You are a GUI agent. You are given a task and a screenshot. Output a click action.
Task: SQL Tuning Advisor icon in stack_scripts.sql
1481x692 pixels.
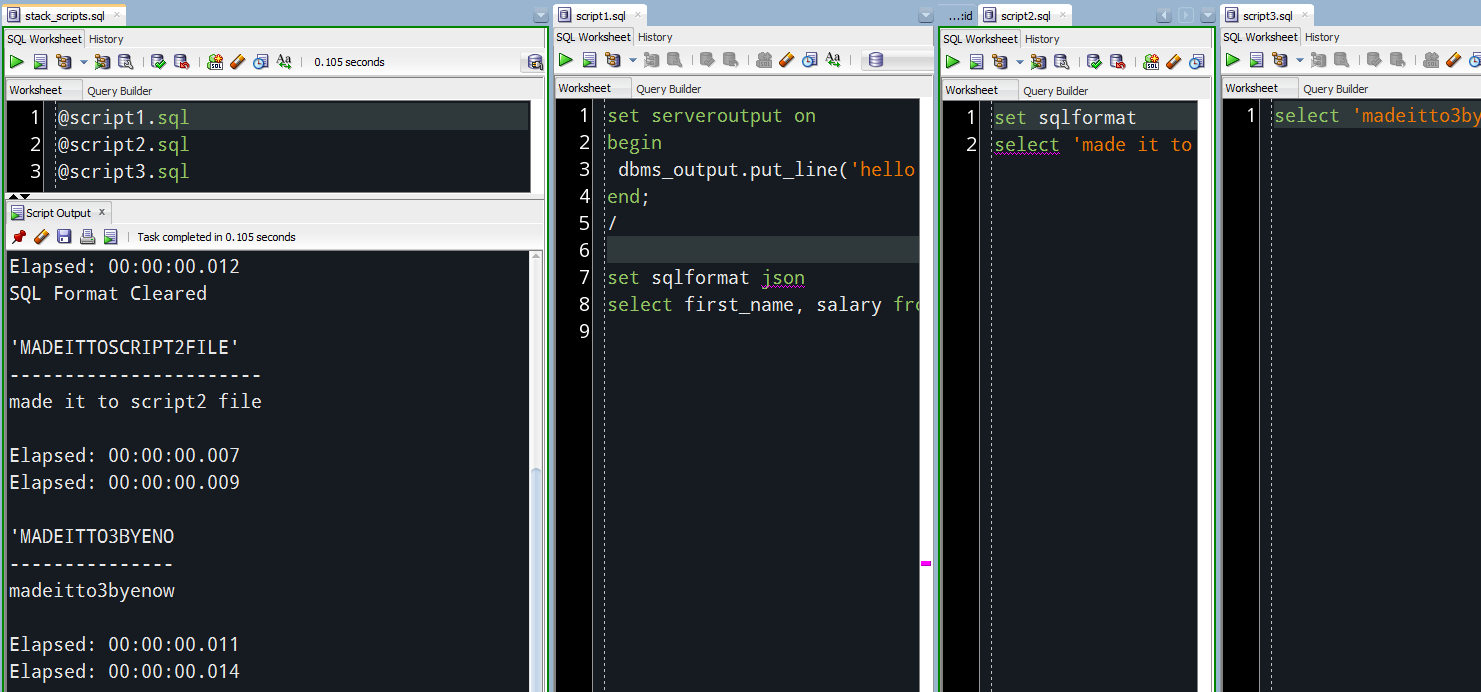(x=126, y=62)
